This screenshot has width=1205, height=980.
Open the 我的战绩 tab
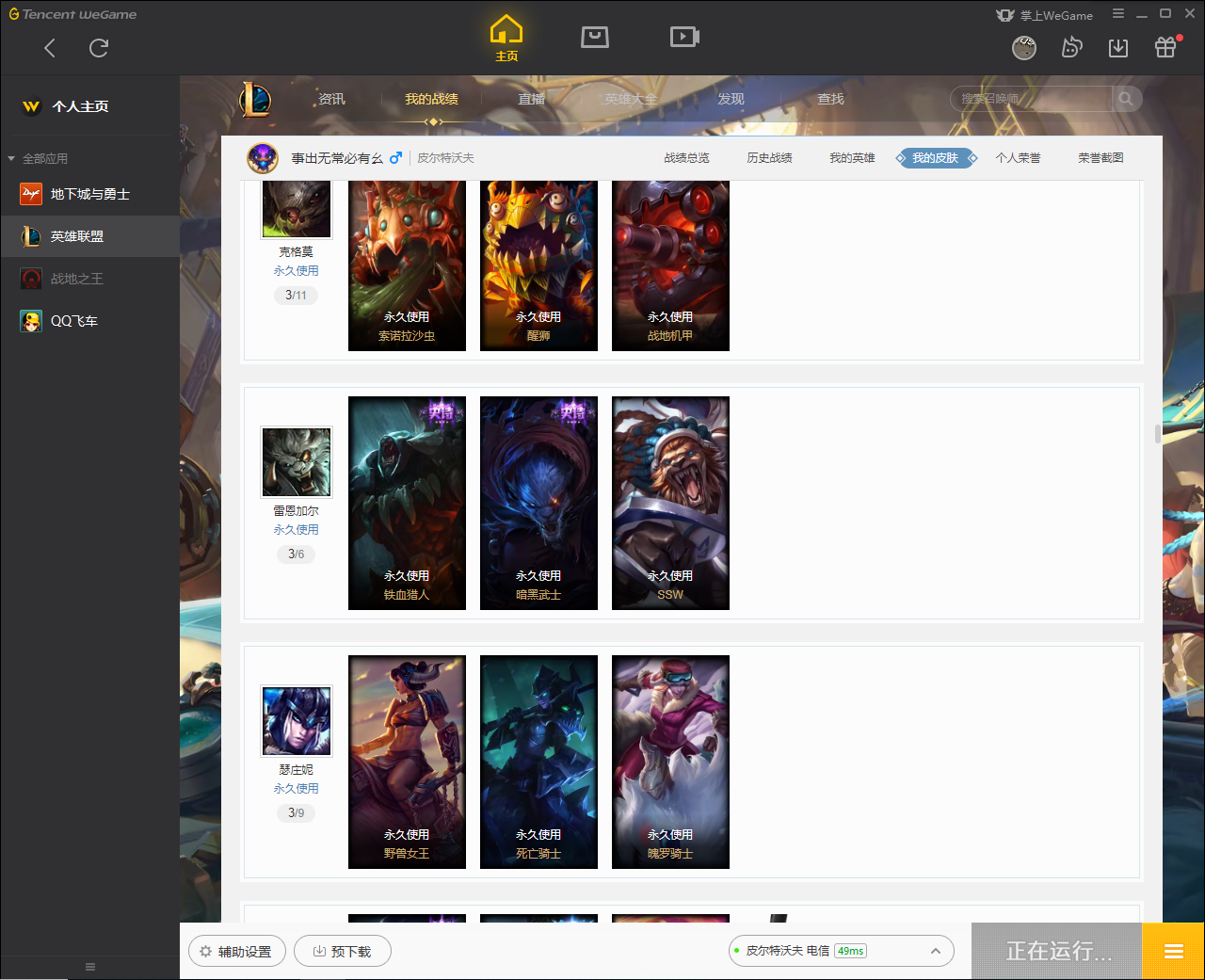[x=431, y=99]
